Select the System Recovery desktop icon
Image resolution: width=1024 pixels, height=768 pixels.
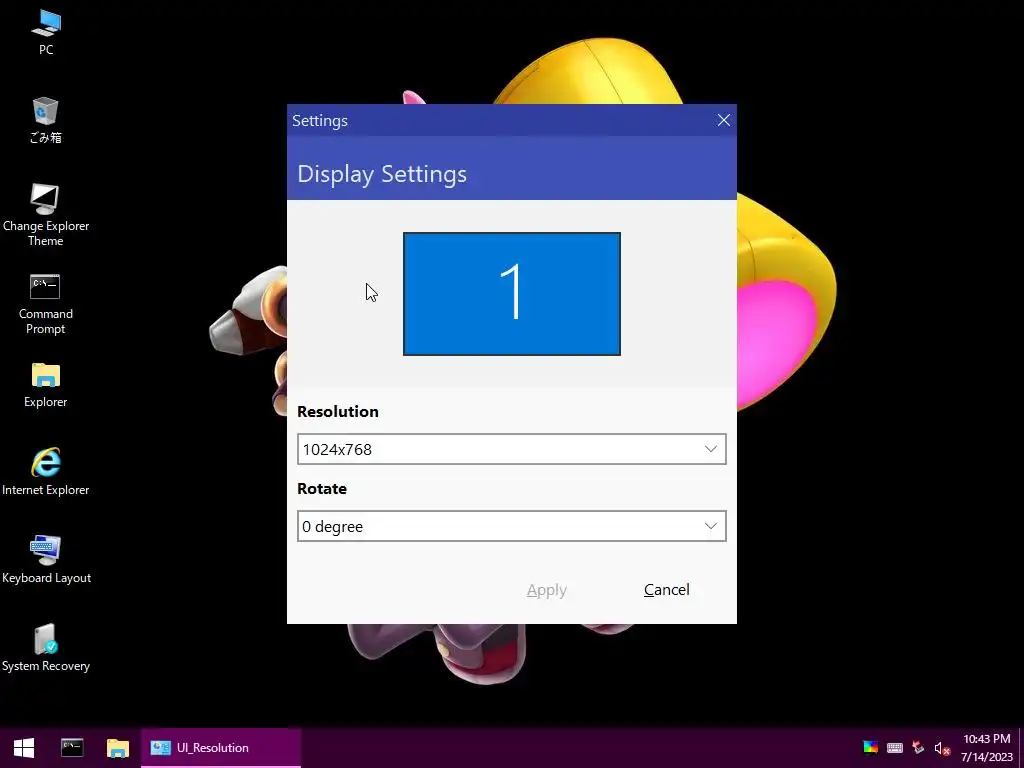point(46,648)
